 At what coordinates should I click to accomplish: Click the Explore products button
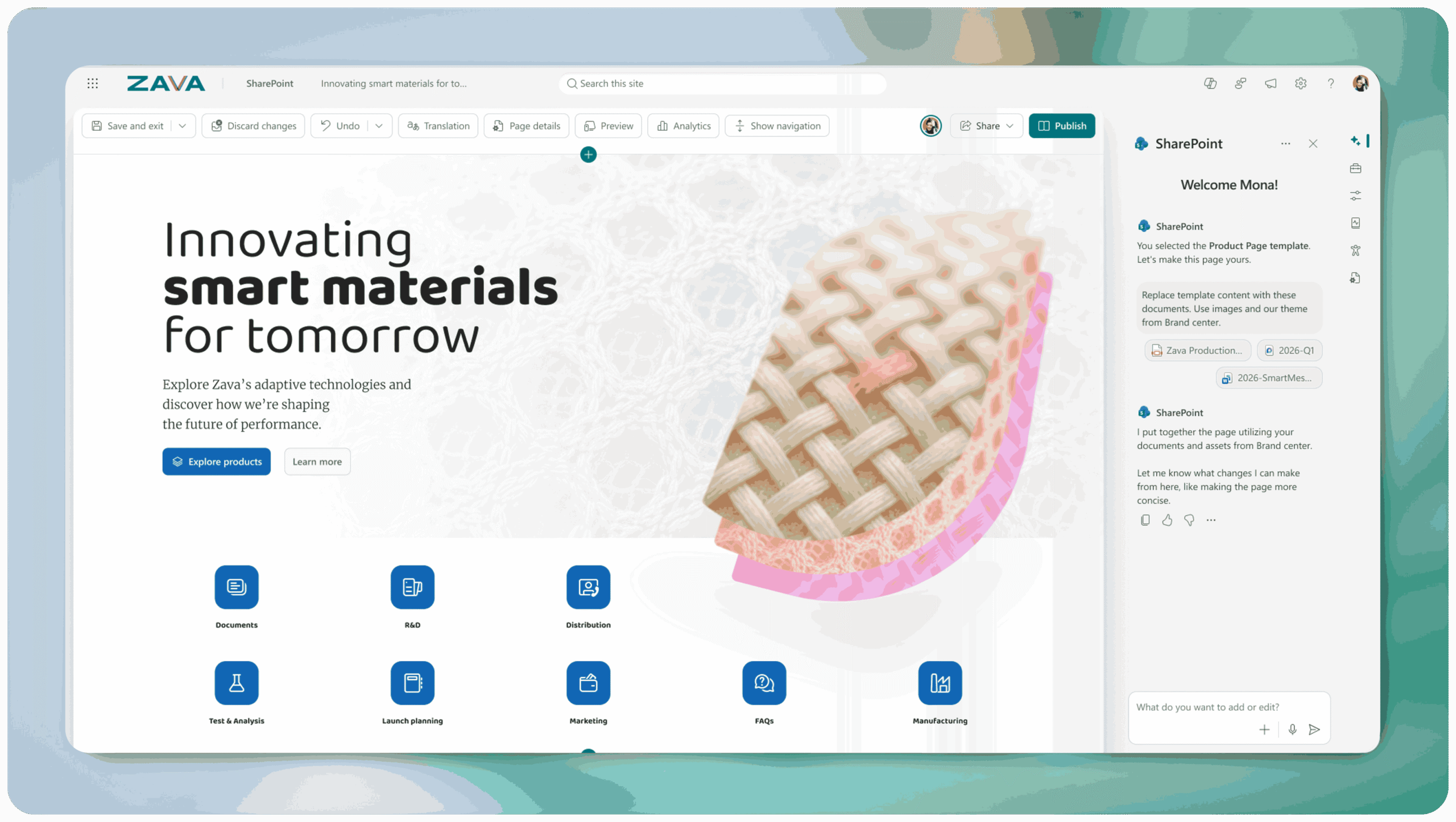coord(216,462)
